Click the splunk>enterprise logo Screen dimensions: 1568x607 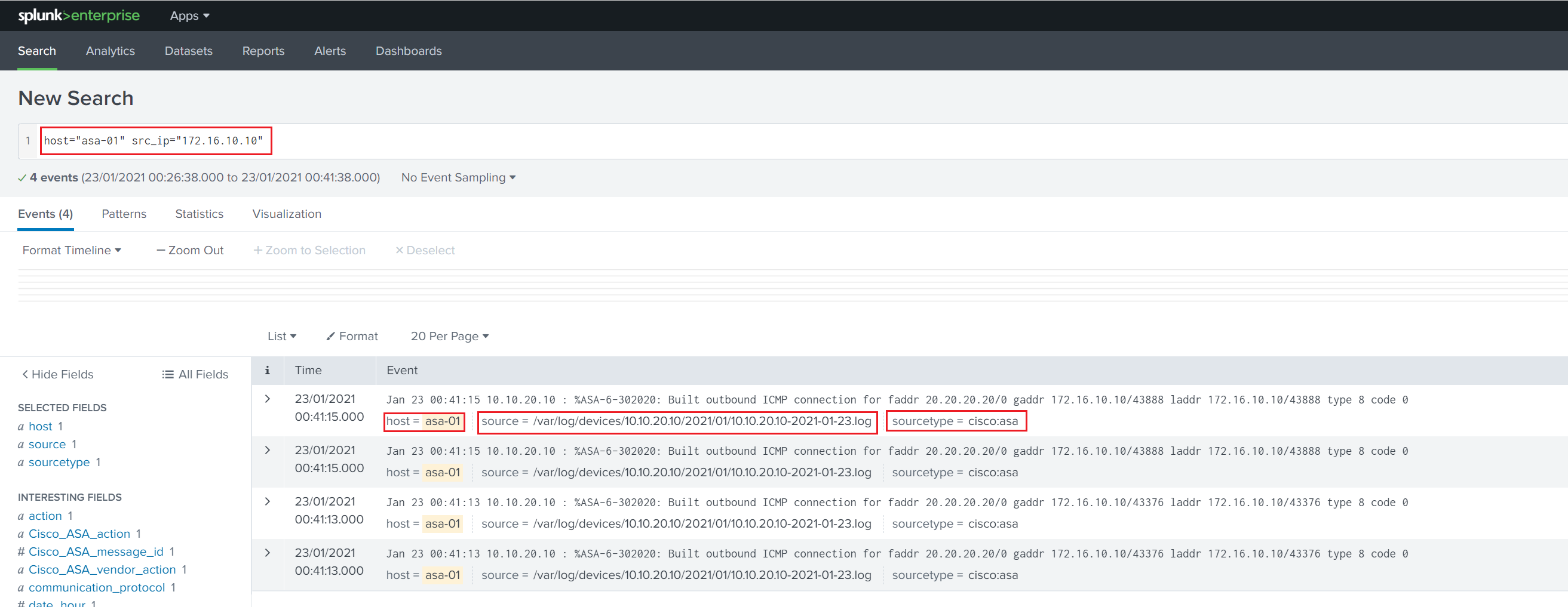[79, 15]
